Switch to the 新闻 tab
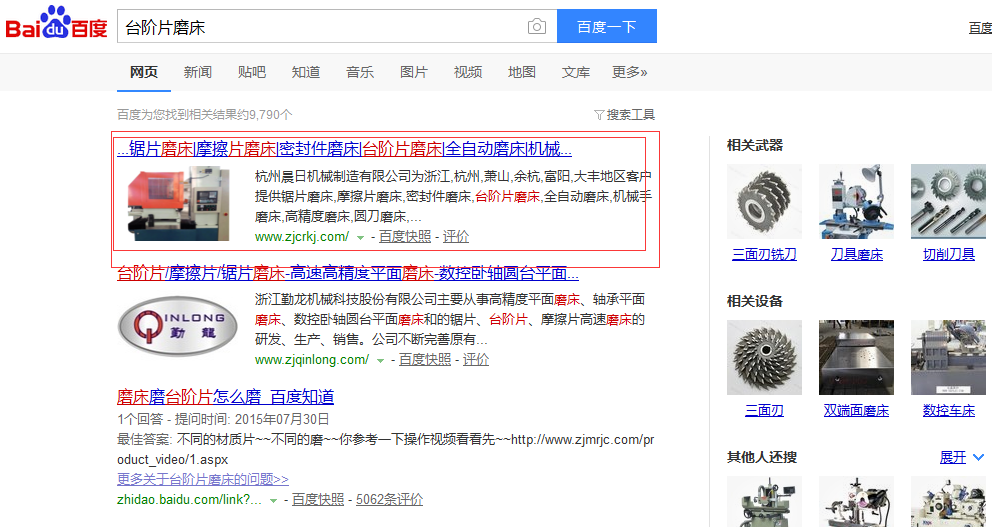992x527 pixels. tap(197, 72)
